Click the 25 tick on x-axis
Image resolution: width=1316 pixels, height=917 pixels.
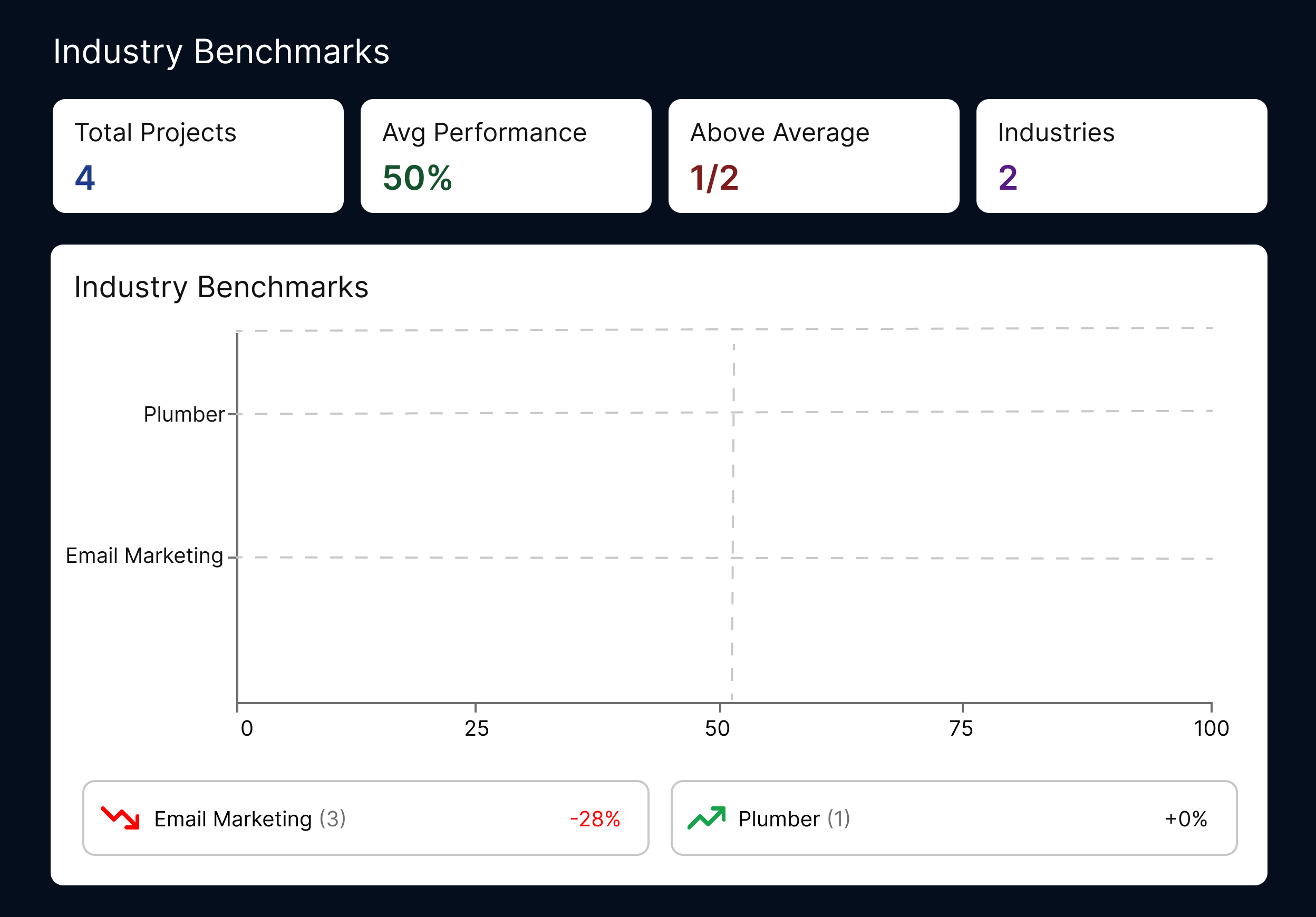click(476, 728)
